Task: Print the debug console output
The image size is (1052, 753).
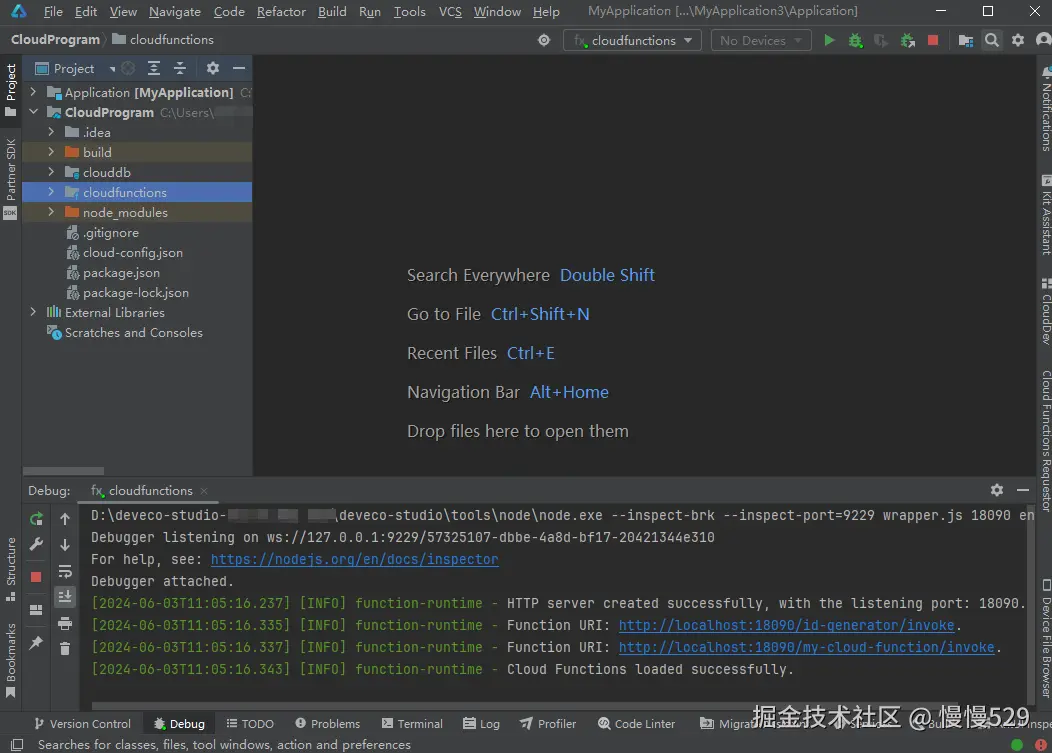Action: [65, 623]
